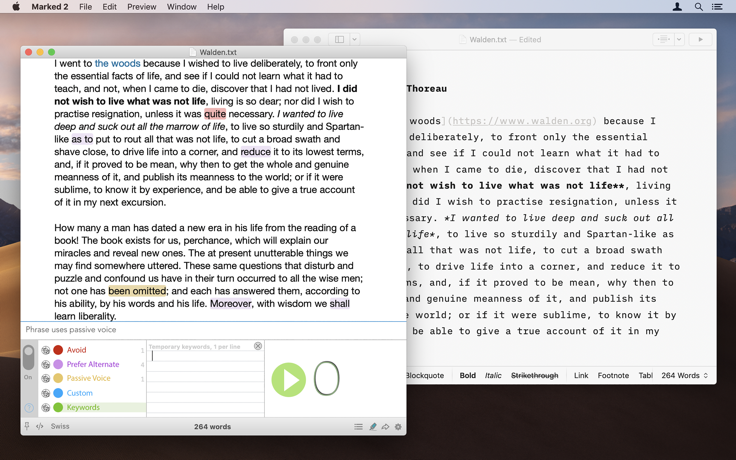Click the play preview button in editor toolbar
This screenshot has width=736, height=460.
(x=700, y=39)
